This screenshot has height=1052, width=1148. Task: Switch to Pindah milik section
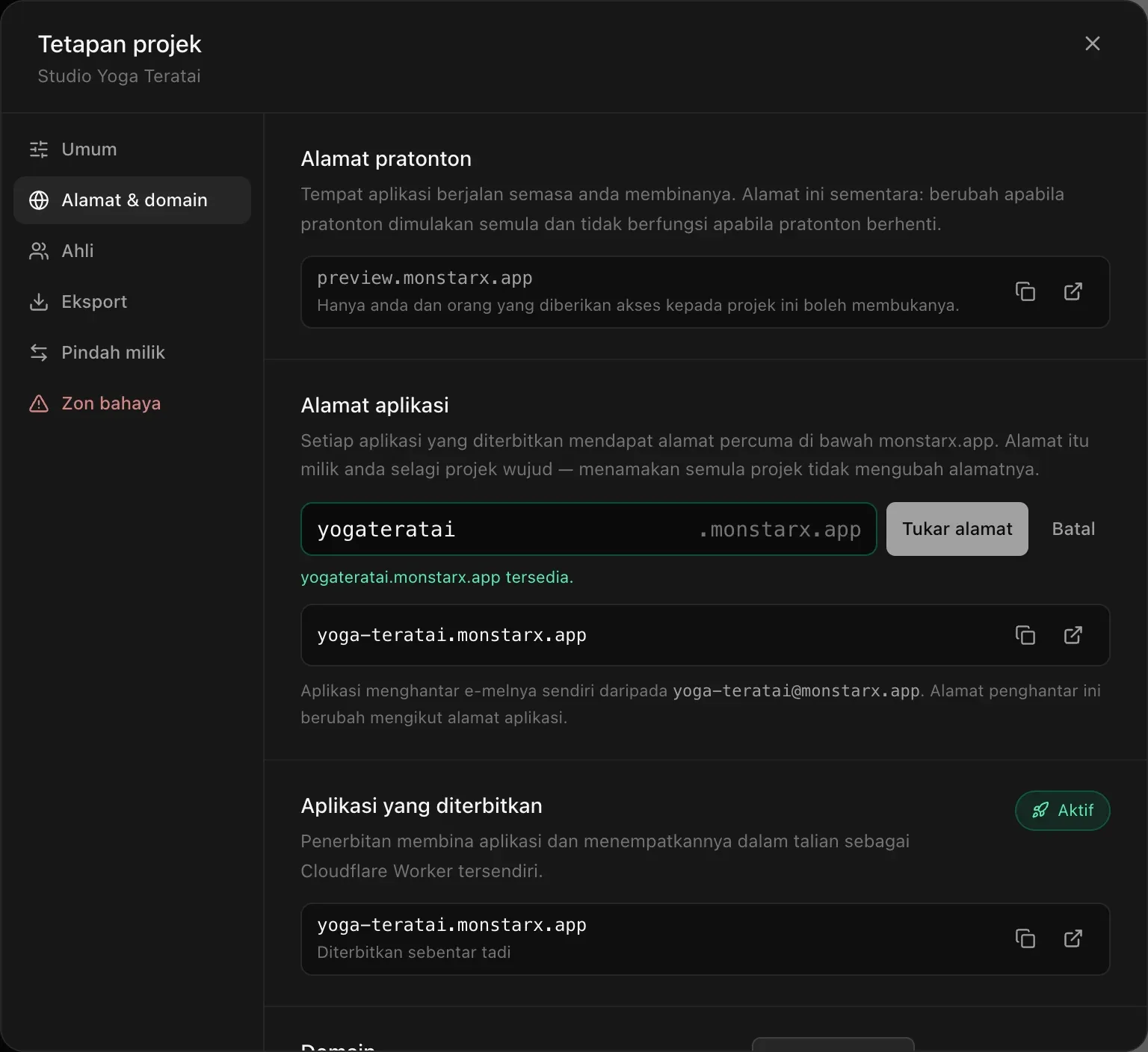[132, 353]
